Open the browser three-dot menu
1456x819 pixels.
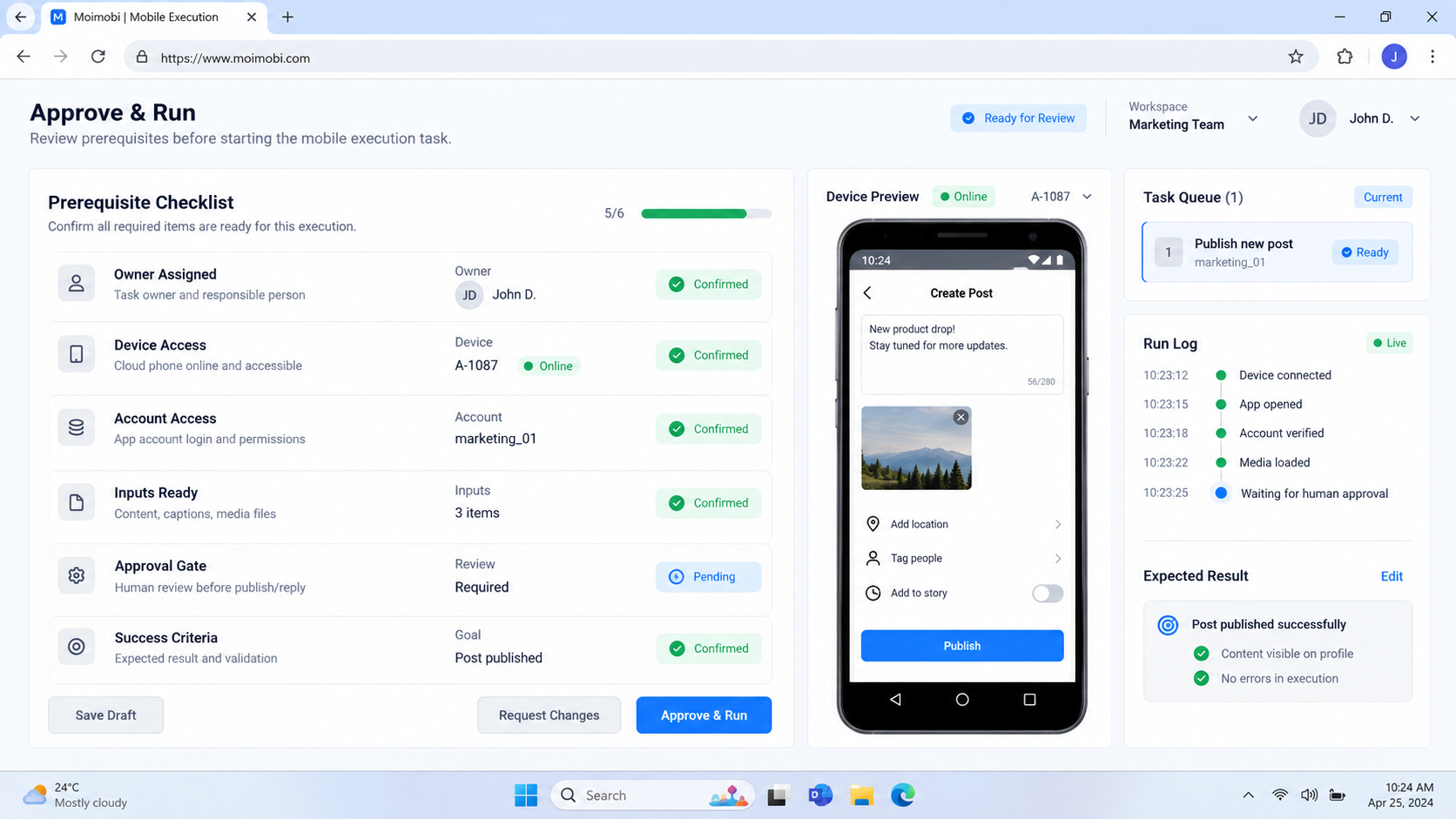(x=1432, y=57)
